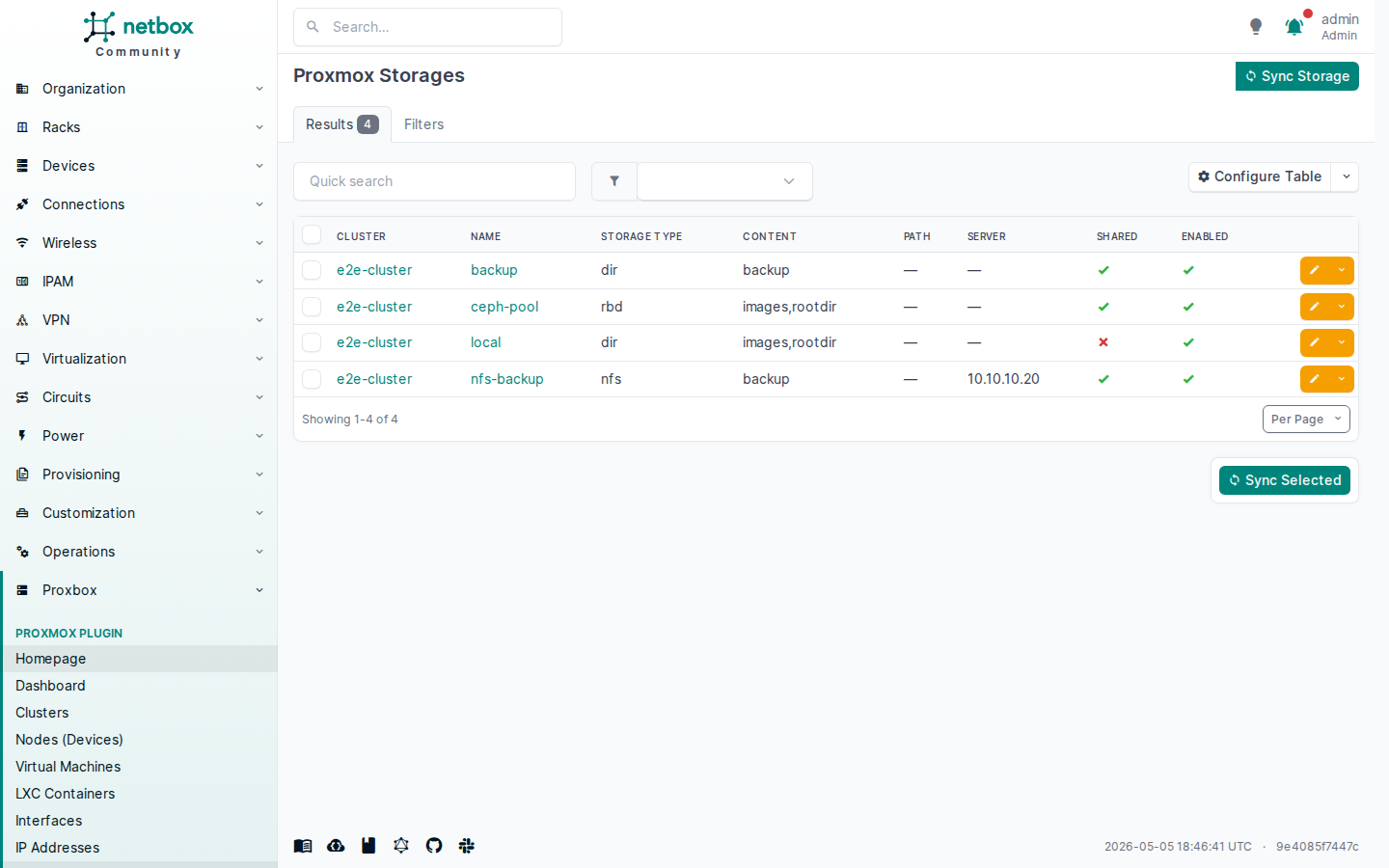Select the Results tab
The height and width of the screenshot is (868, 1389).
[x=342, y=124]
